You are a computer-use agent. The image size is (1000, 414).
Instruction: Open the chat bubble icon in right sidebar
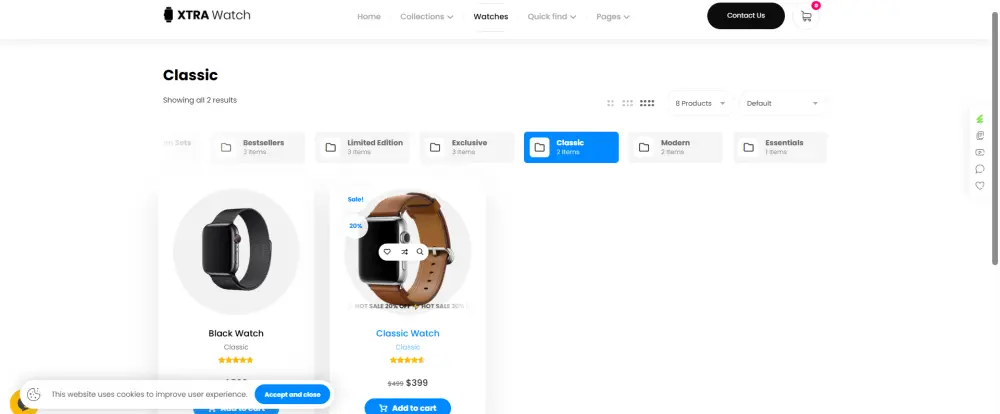pyautogui.click(x=980, y=169)
